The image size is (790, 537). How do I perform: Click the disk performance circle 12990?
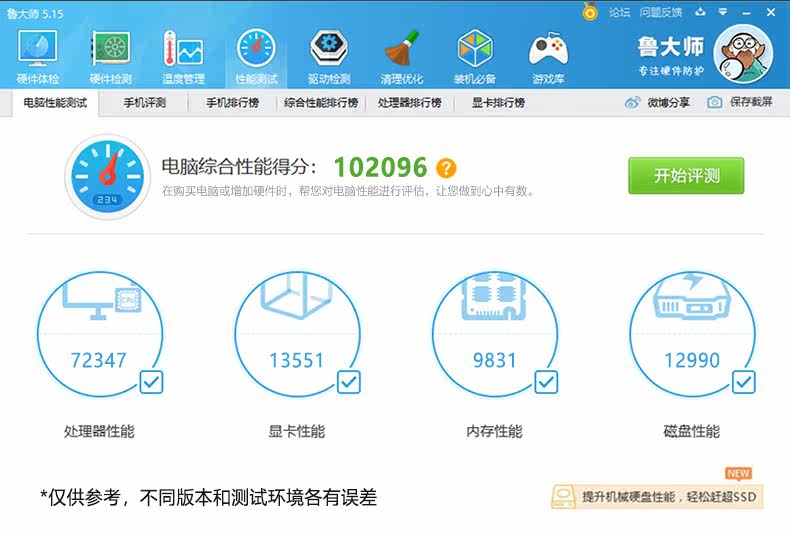pyautogui.click(x=692, y=334)
